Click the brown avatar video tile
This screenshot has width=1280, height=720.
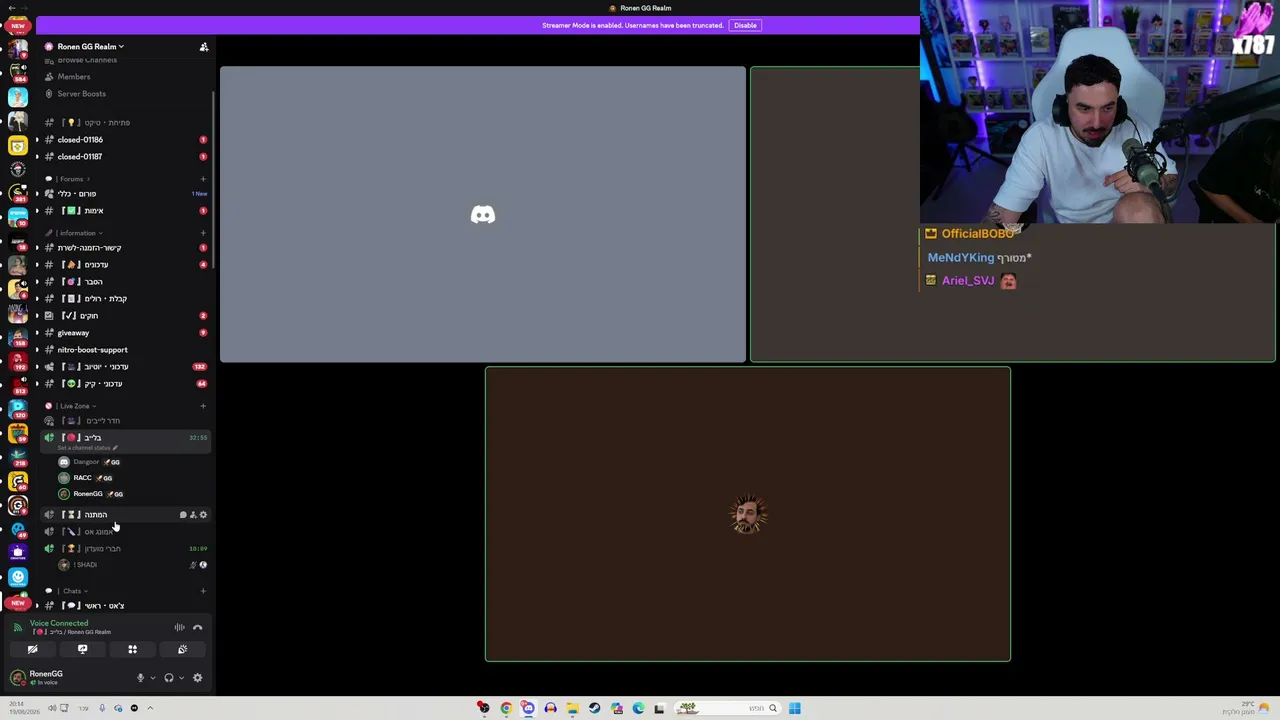point(748,514)
